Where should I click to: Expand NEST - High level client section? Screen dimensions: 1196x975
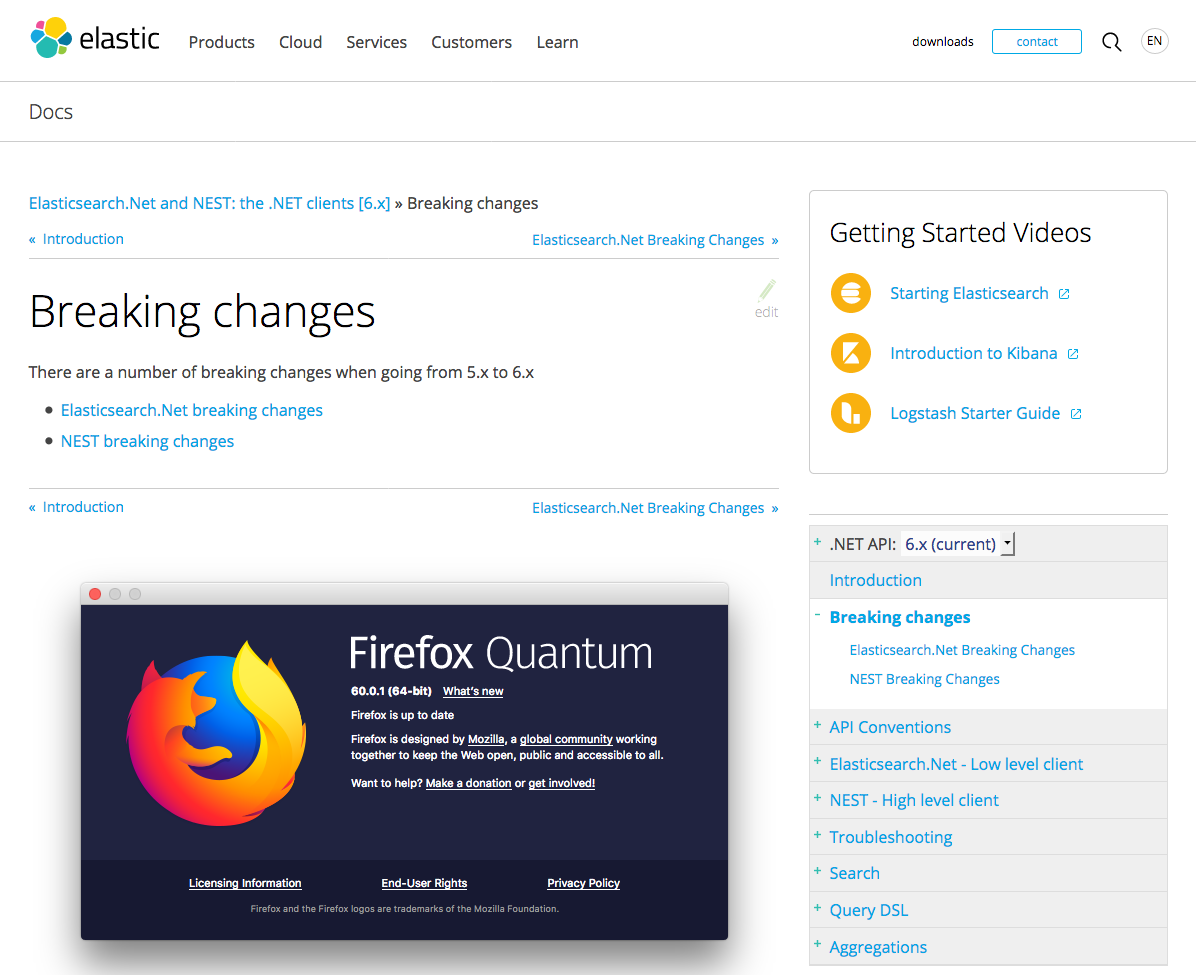click(818, 798)
